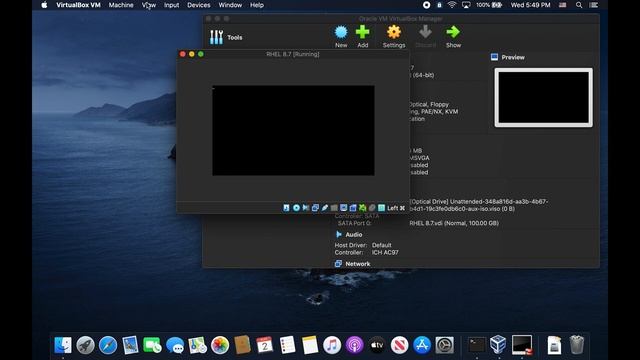Click the audio speaker indicator in VM status bar
640x360 pixels.
pos(306,208)
